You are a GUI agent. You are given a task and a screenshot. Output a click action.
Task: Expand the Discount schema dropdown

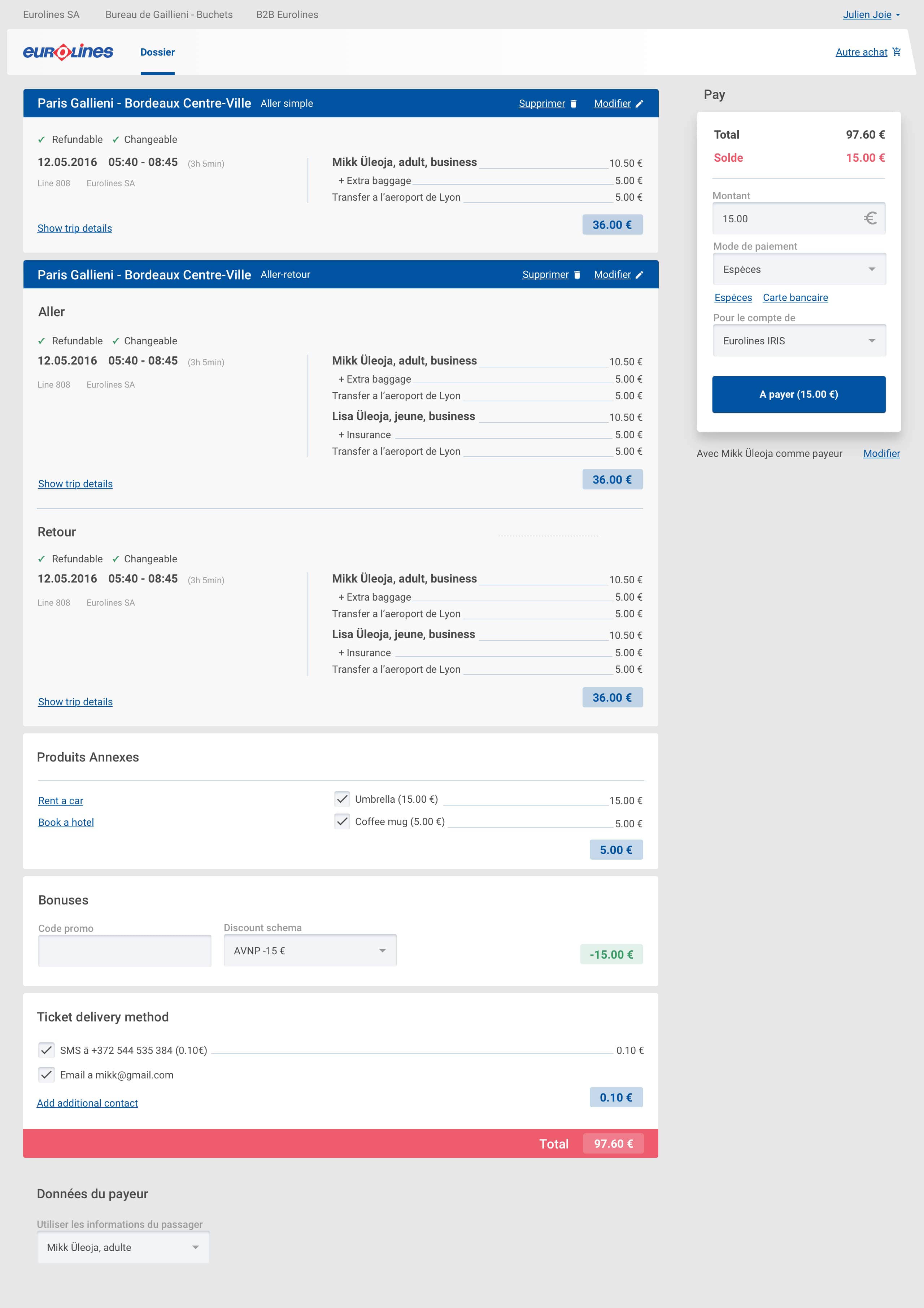tap(310, 950)
